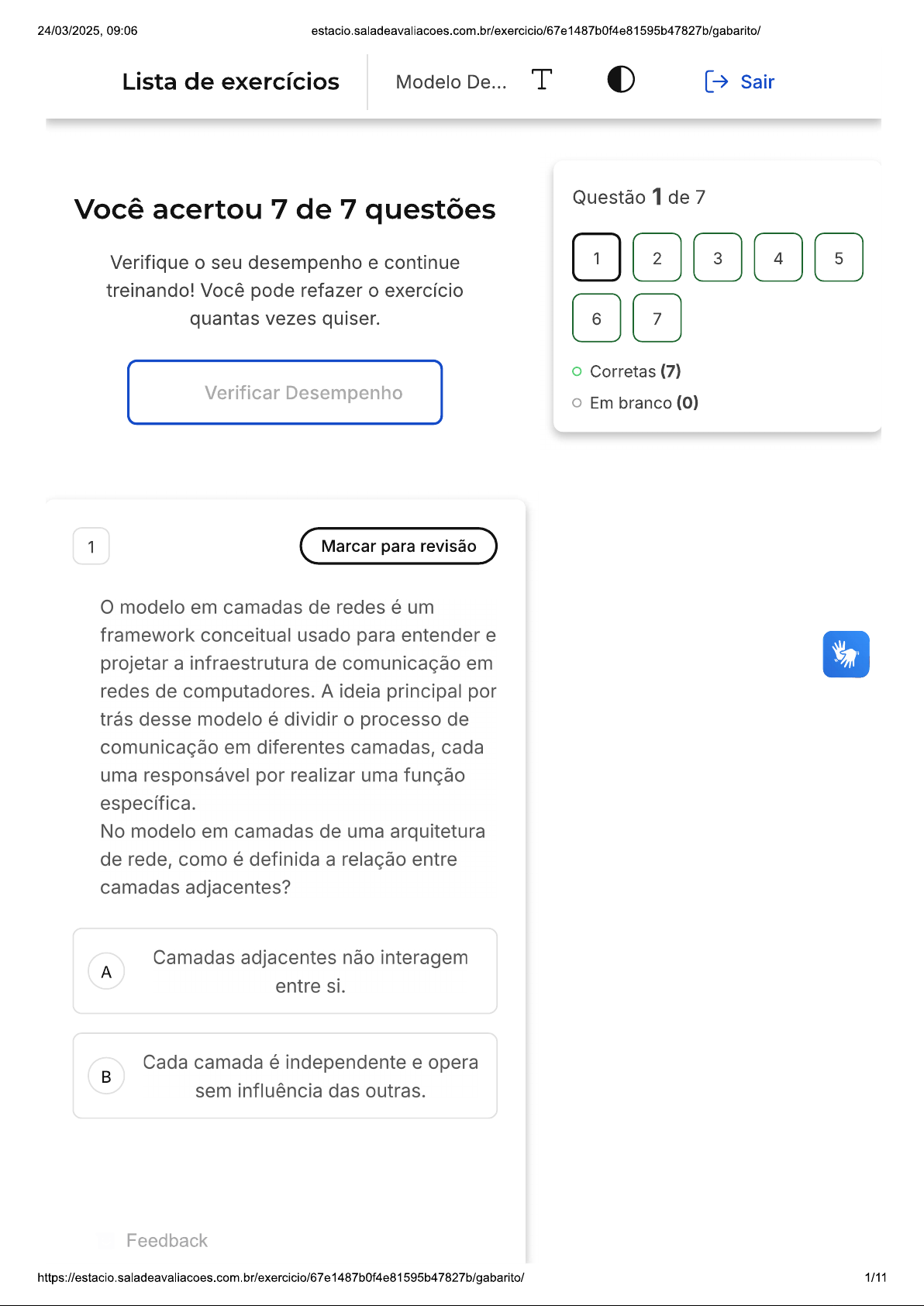Click the question number 1 badge

pos(91,546)
